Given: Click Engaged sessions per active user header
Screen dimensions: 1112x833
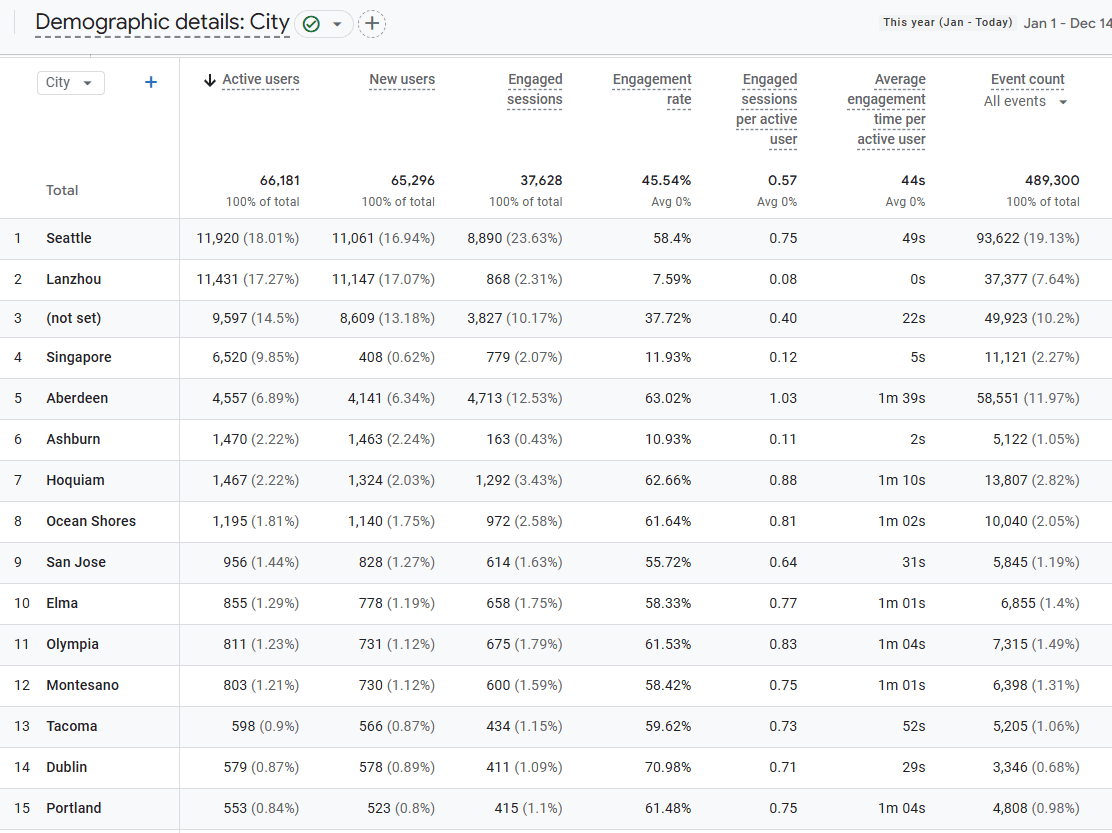Looking at the screenshot, I should pyautogui.click(x=768, y=109).
